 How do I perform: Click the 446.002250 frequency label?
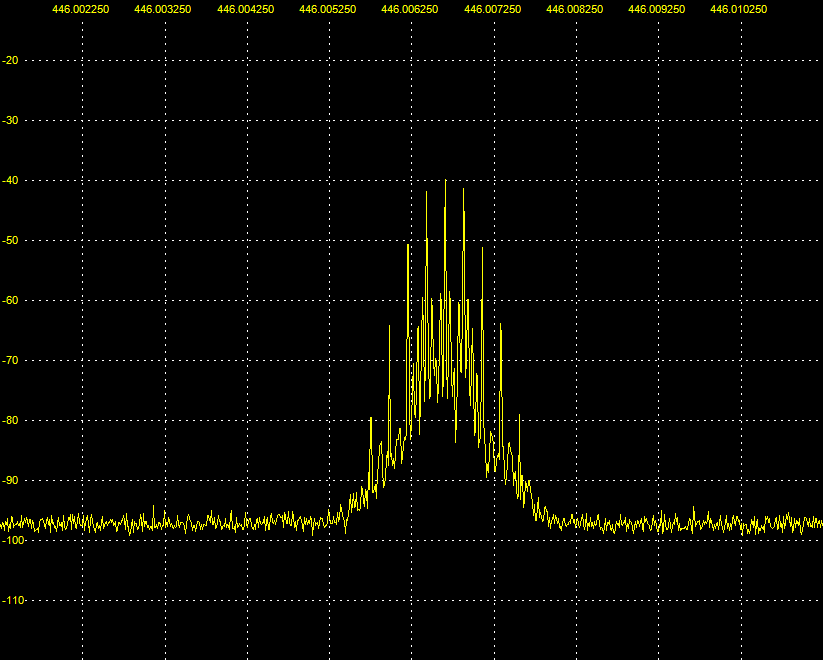81,9
